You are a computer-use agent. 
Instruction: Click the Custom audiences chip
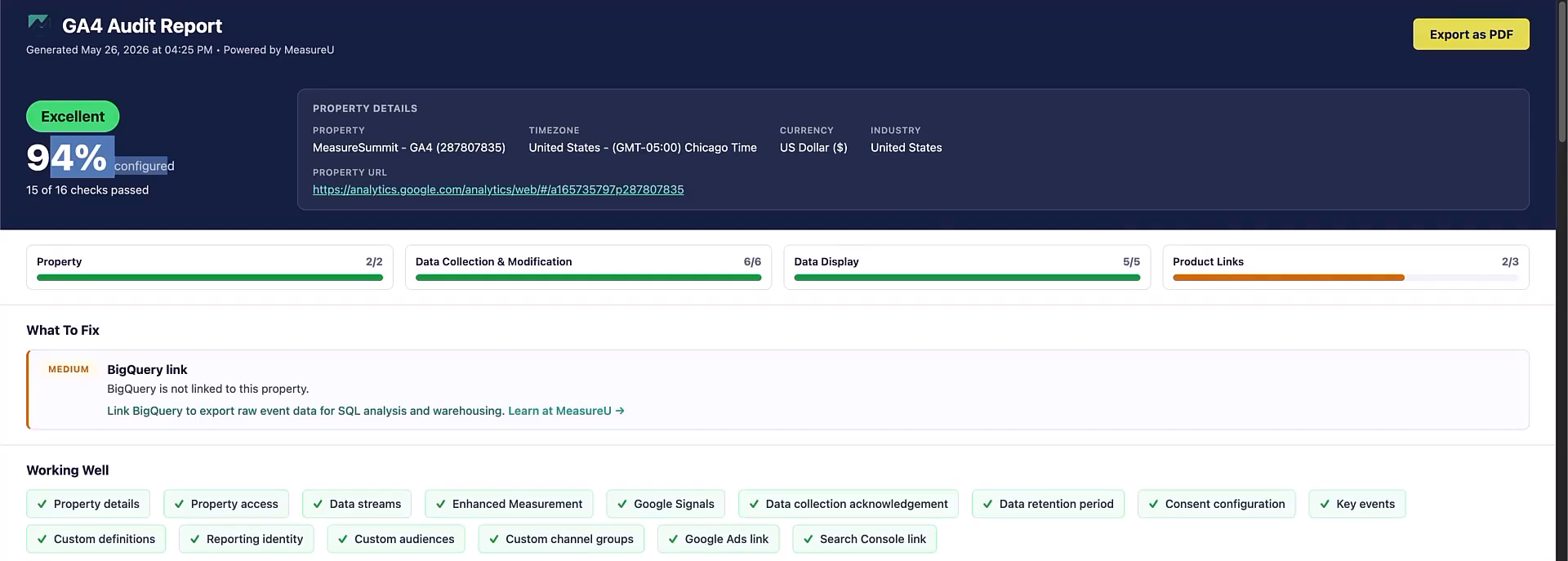tap(396, 539)
